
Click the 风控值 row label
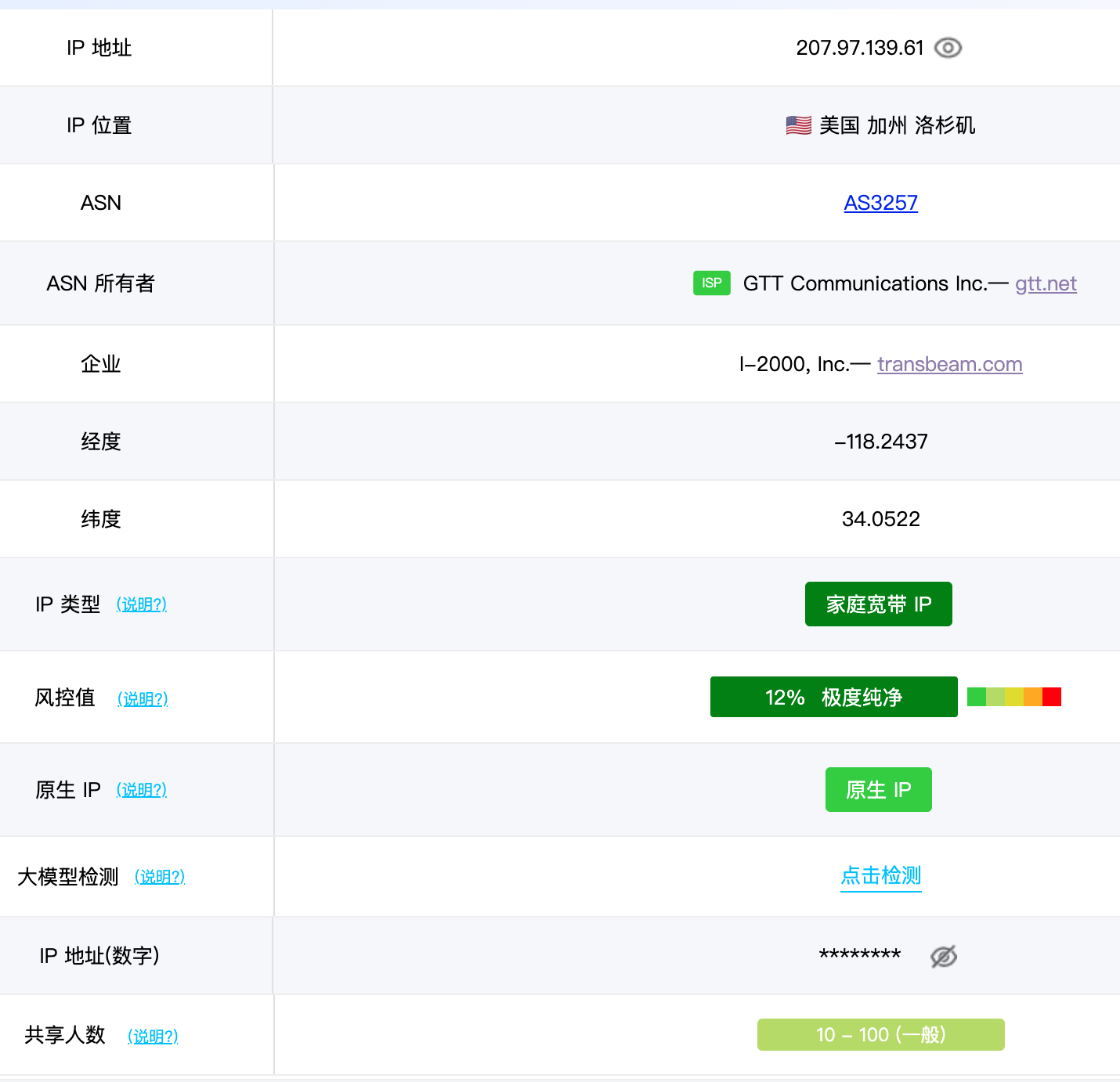(65, 698)
